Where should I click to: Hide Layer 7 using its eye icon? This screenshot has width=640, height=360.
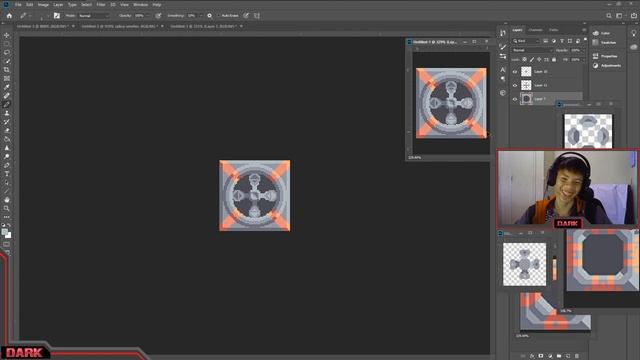515,99
